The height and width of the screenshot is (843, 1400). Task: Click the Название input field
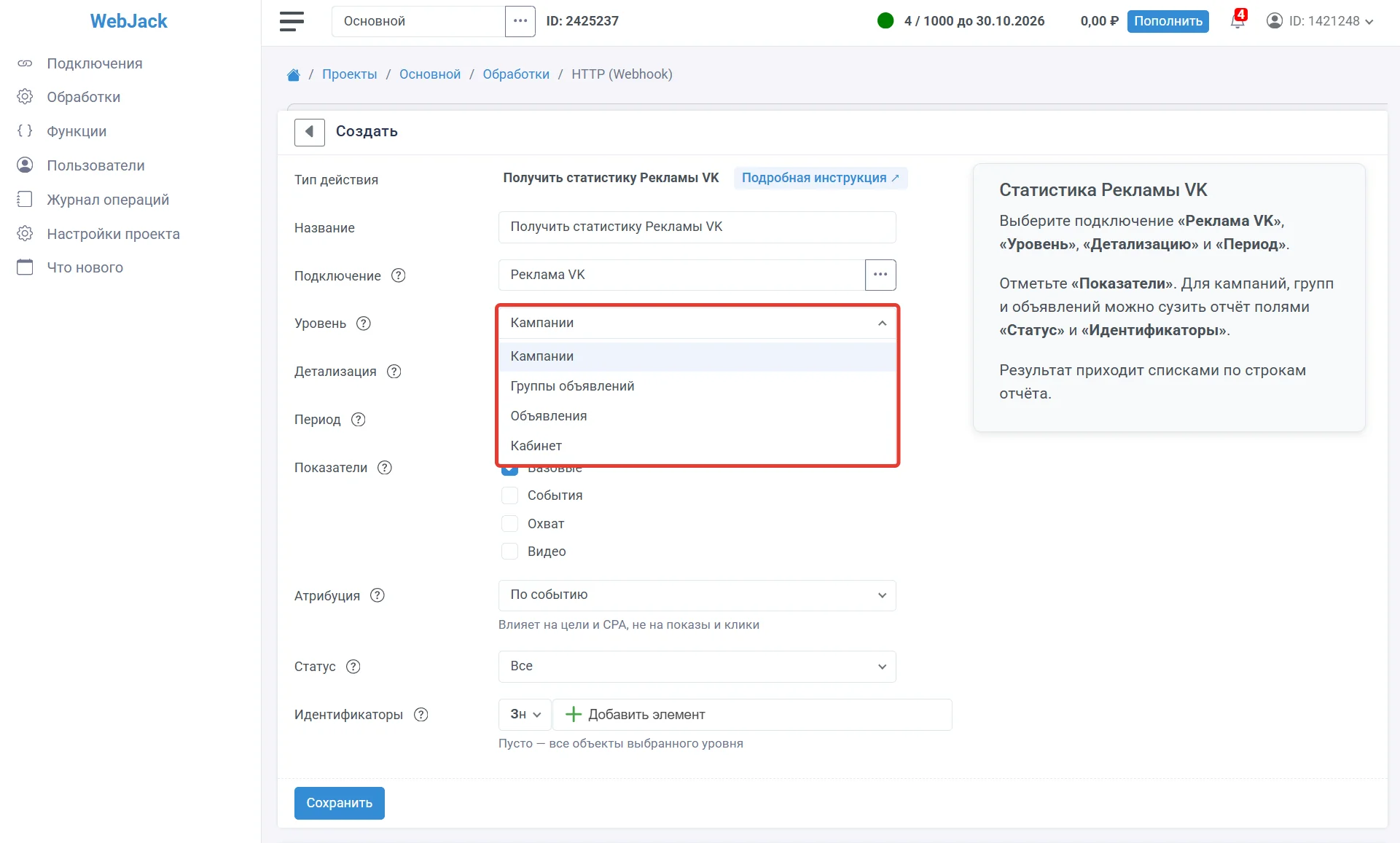[697, 227]
